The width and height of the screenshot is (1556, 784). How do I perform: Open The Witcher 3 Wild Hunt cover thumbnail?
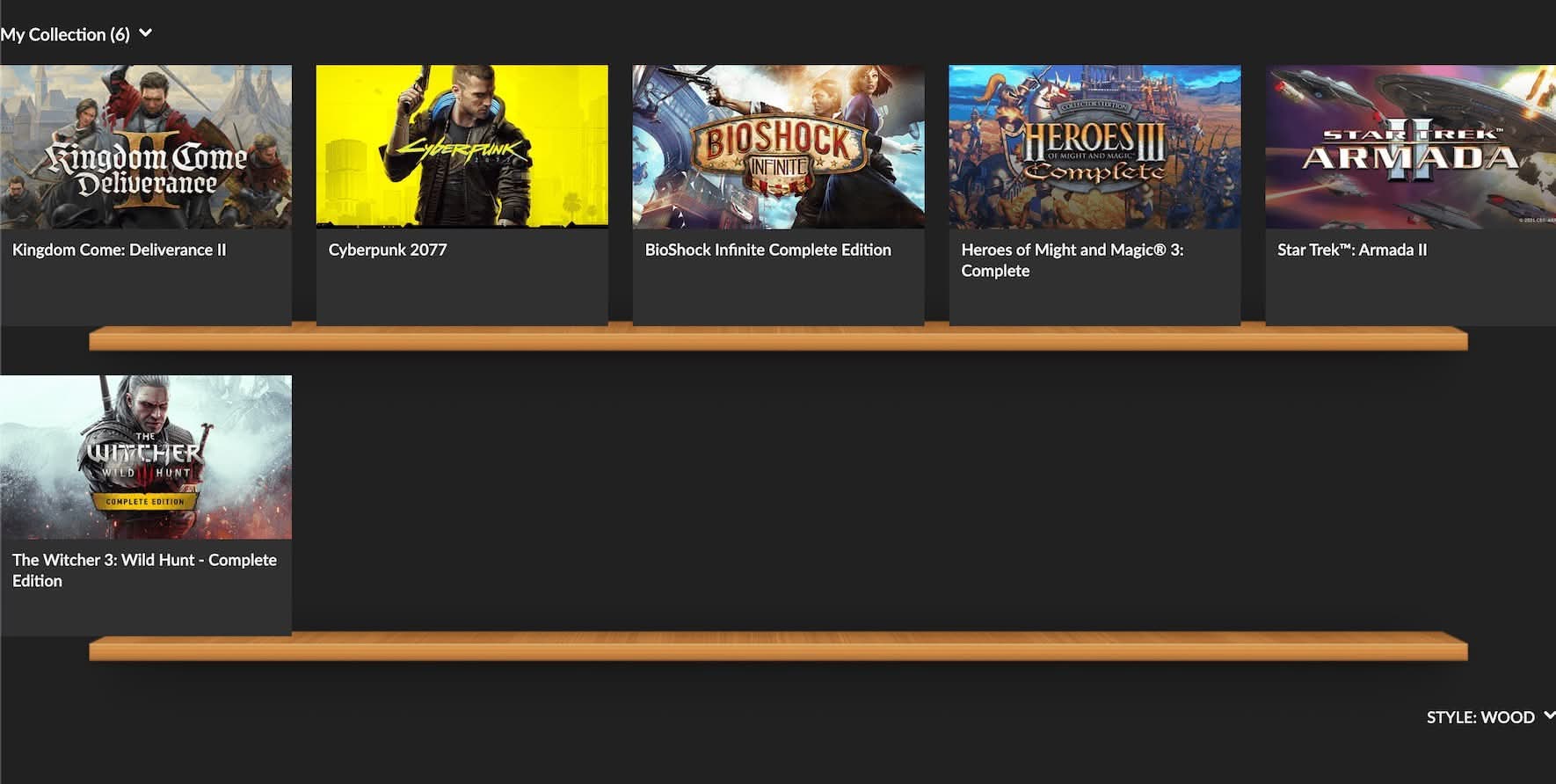(146, 457)
